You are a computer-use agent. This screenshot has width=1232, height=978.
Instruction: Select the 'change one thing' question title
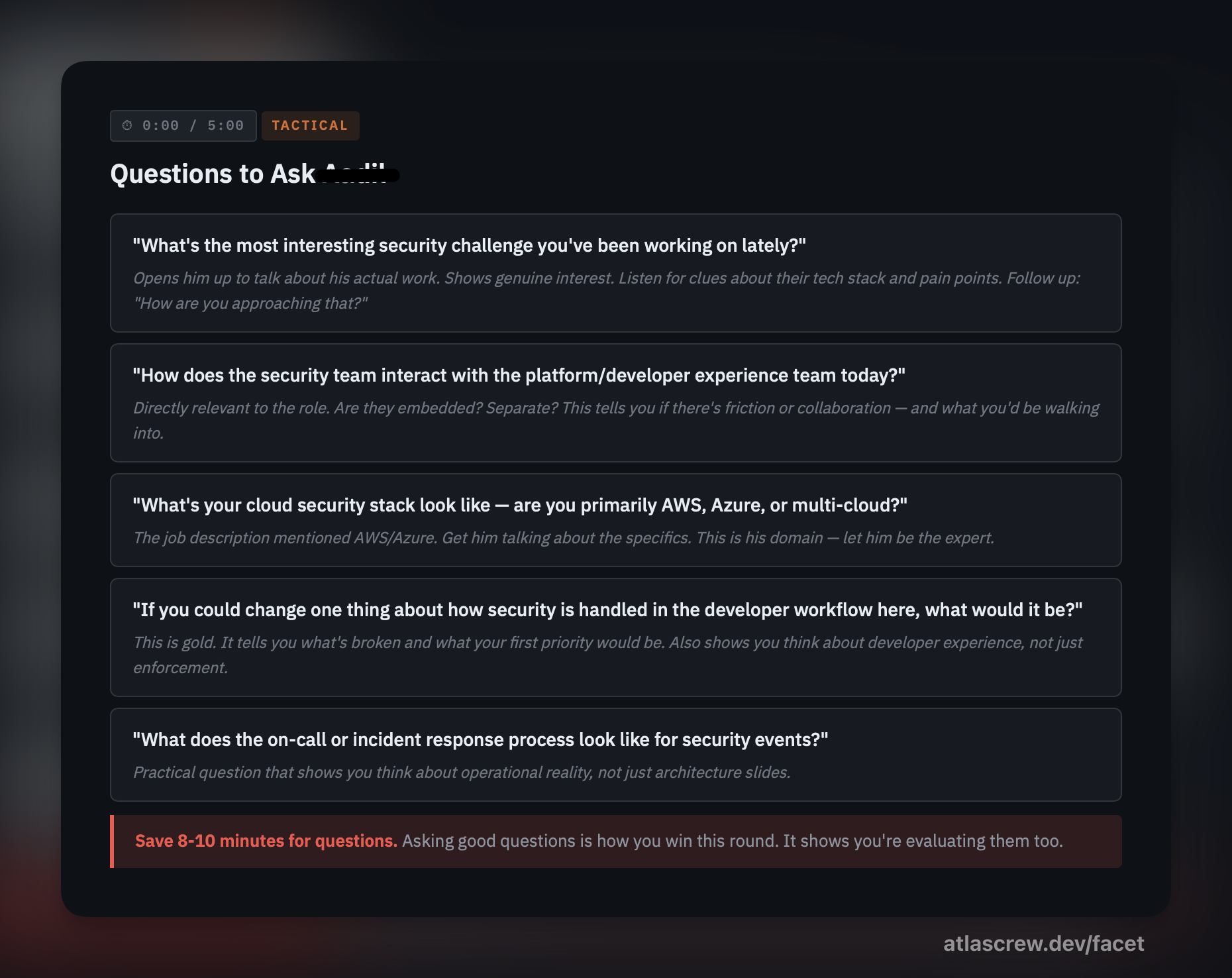click(607, 610)
